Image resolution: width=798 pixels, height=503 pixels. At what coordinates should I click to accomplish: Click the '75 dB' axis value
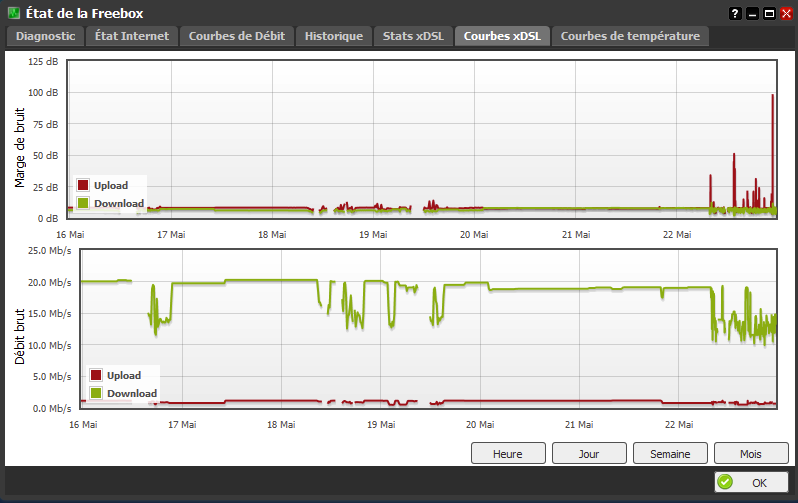click(x=46, y=124)
